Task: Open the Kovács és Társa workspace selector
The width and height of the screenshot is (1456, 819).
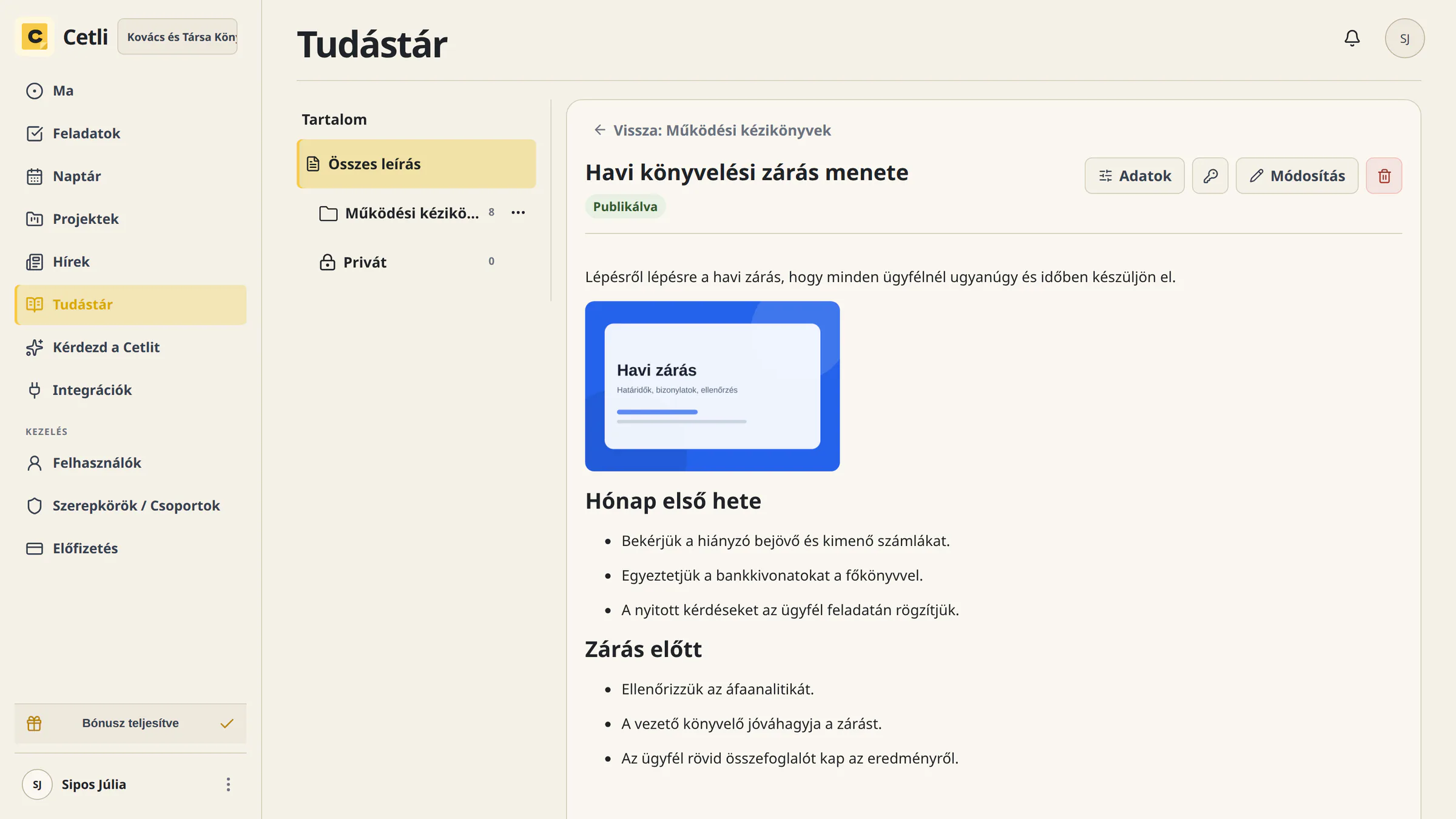Action: coord(178,37)
